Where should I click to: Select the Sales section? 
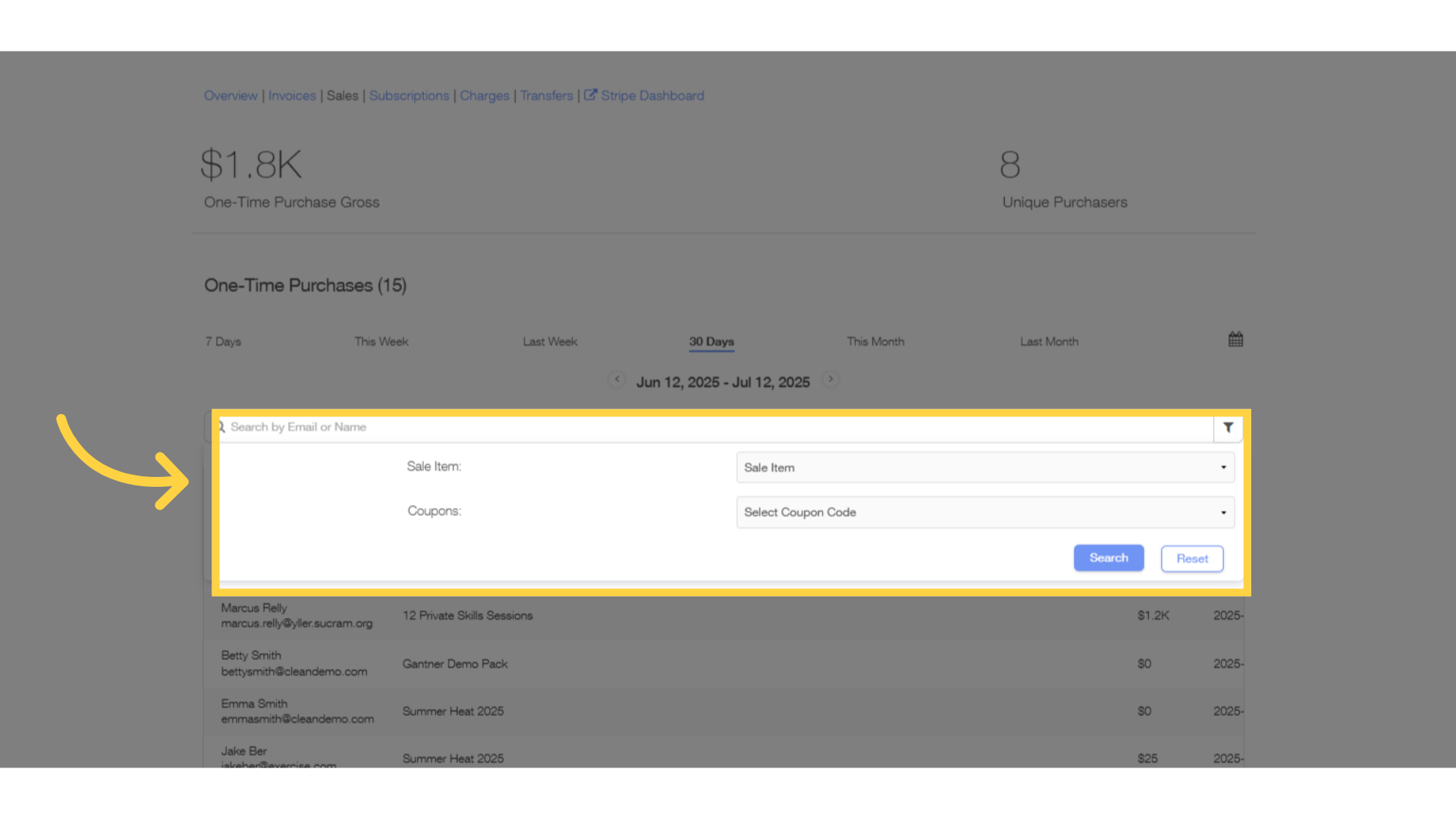(342, 96)
